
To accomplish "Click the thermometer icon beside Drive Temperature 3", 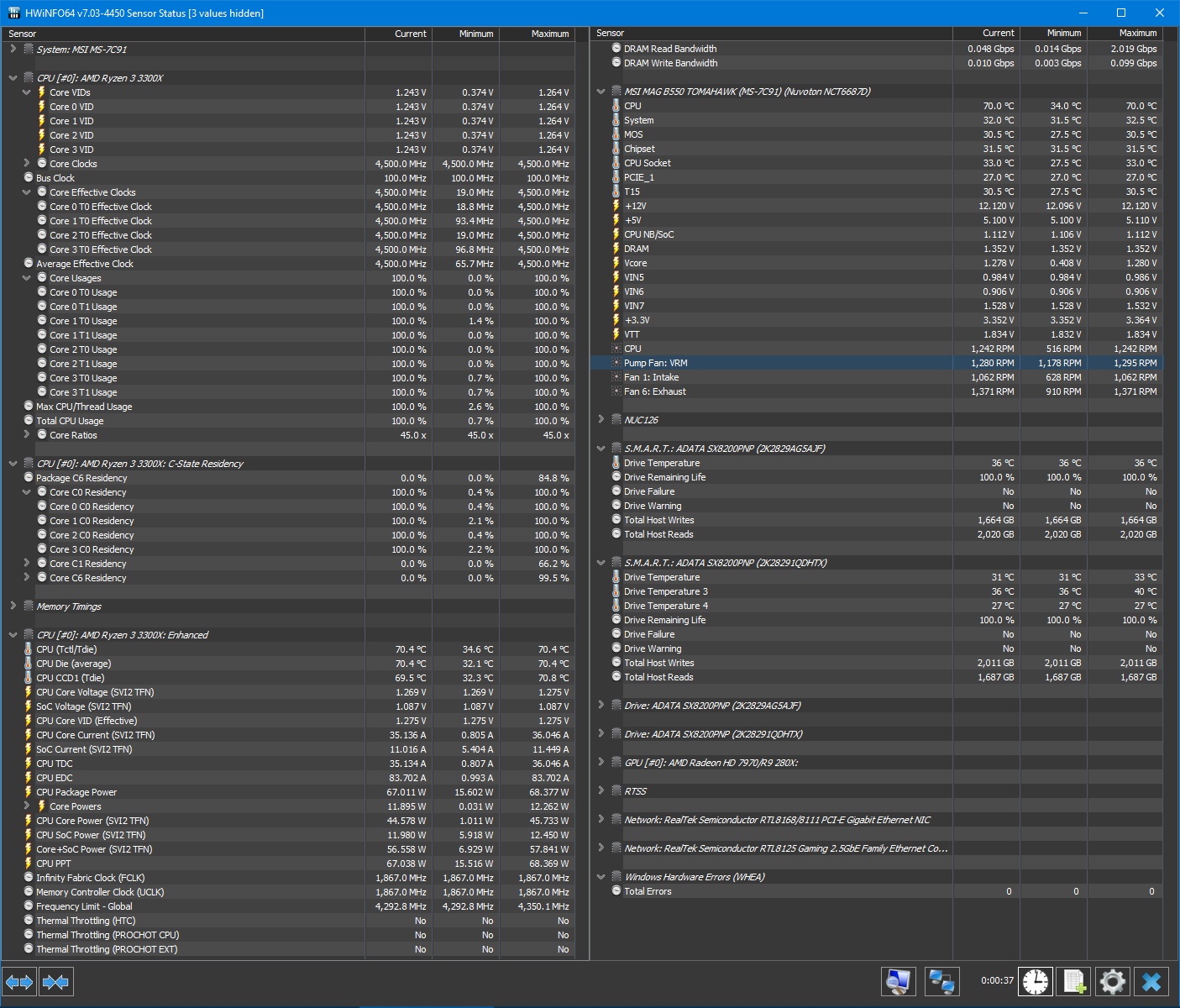I will [x=616, y=591].
